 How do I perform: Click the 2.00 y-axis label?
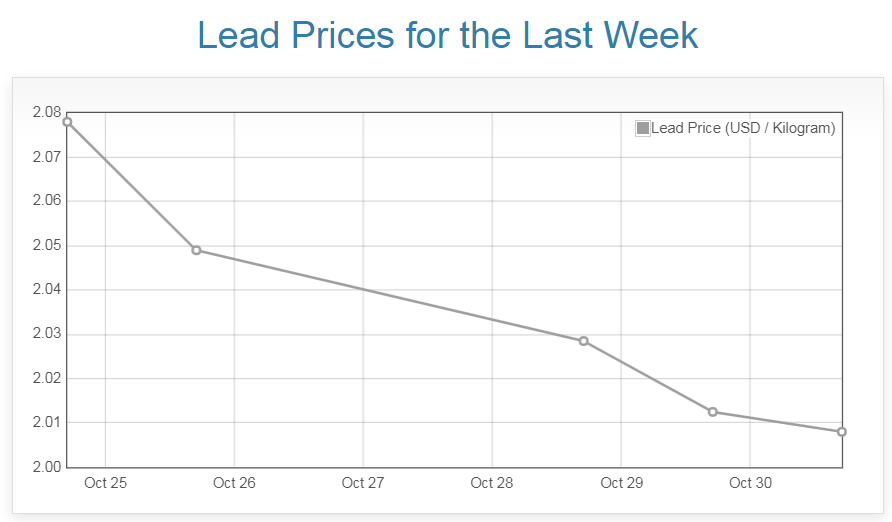(47, 467)
